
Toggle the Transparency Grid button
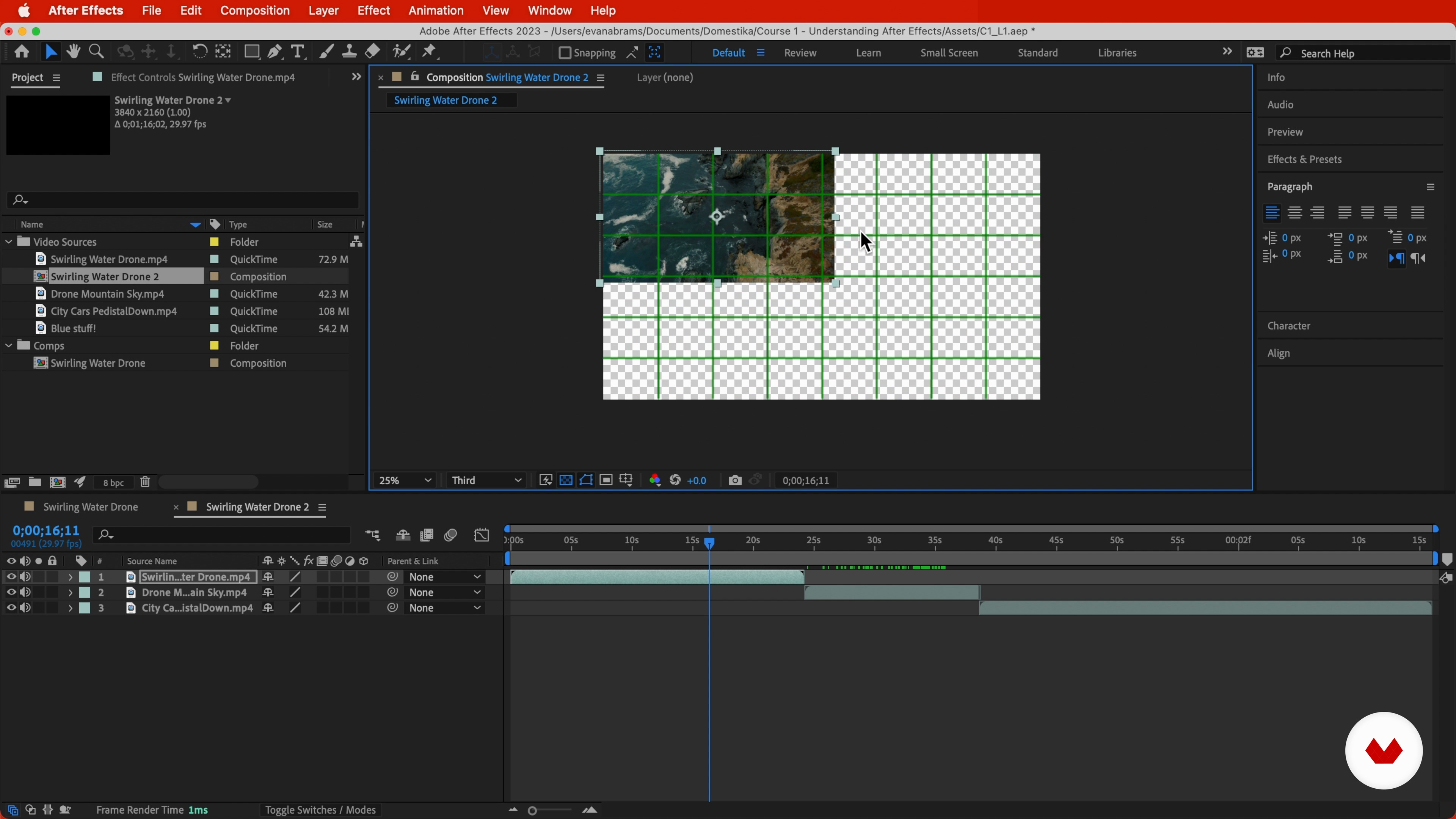[x=566, y=480]
